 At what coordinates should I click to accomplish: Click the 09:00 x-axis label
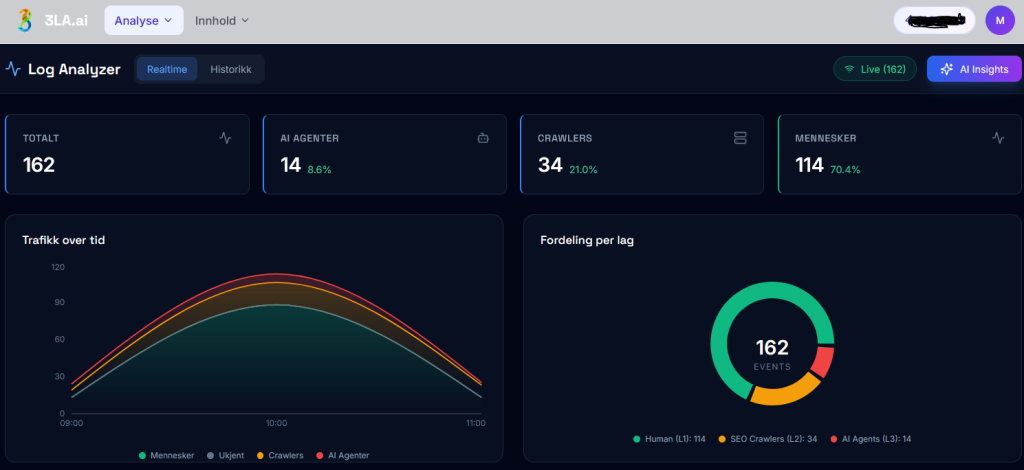click(71, 423)
